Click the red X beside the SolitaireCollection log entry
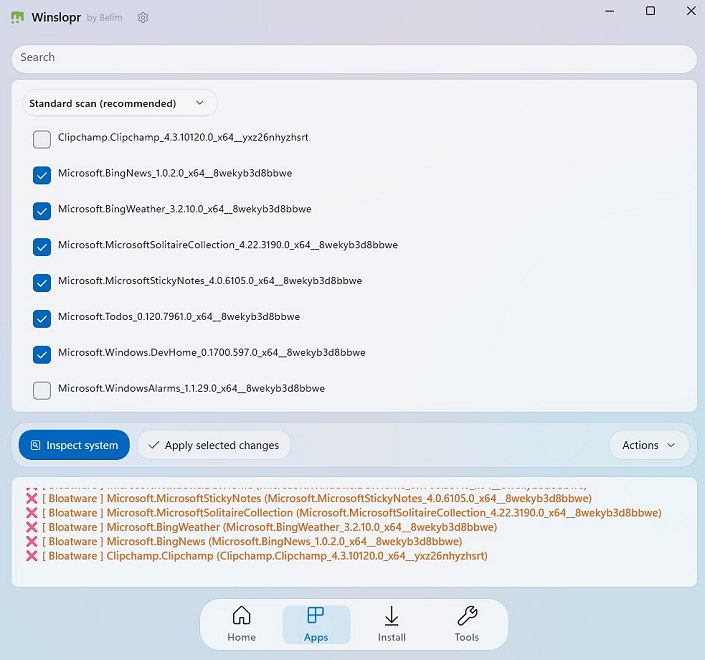The height and width of the screenshot is (660, 705). coord(31,513)
